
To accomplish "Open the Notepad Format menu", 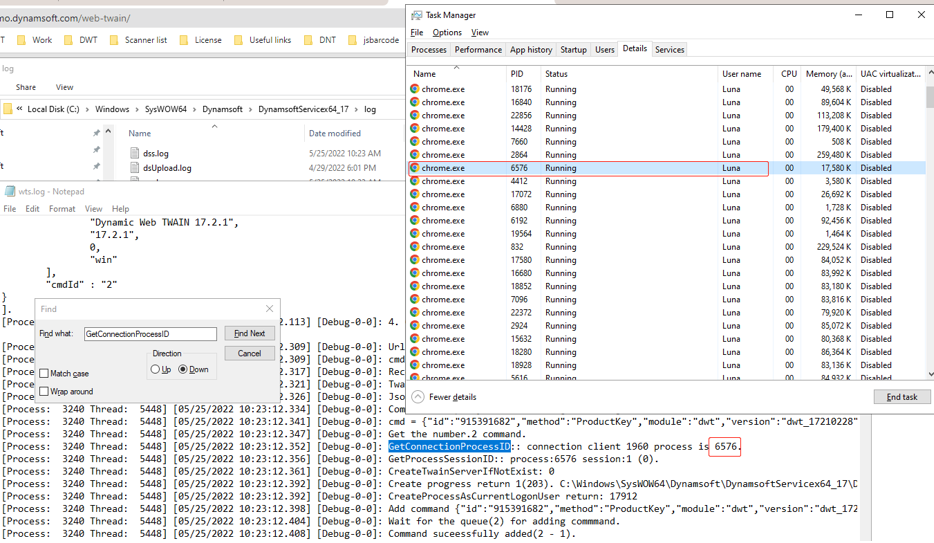I will [x=62, y=209].
